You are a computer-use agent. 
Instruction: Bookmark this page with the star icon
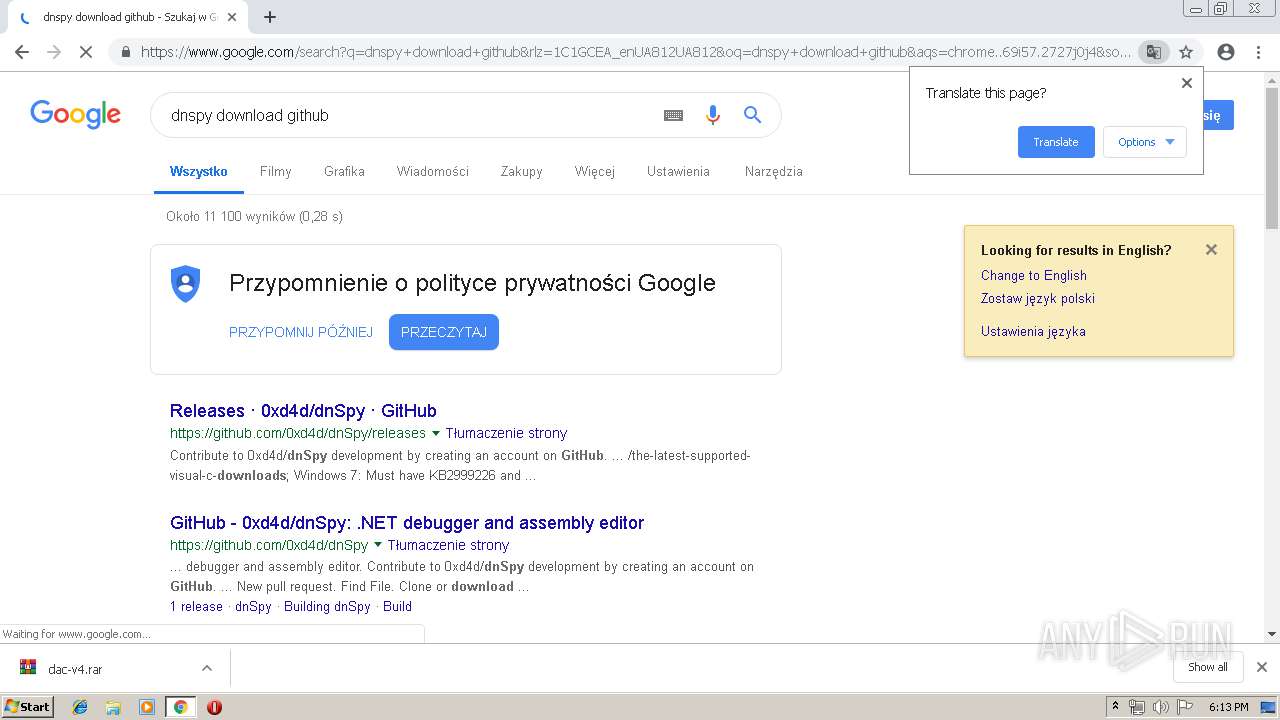coord(1186,52)
